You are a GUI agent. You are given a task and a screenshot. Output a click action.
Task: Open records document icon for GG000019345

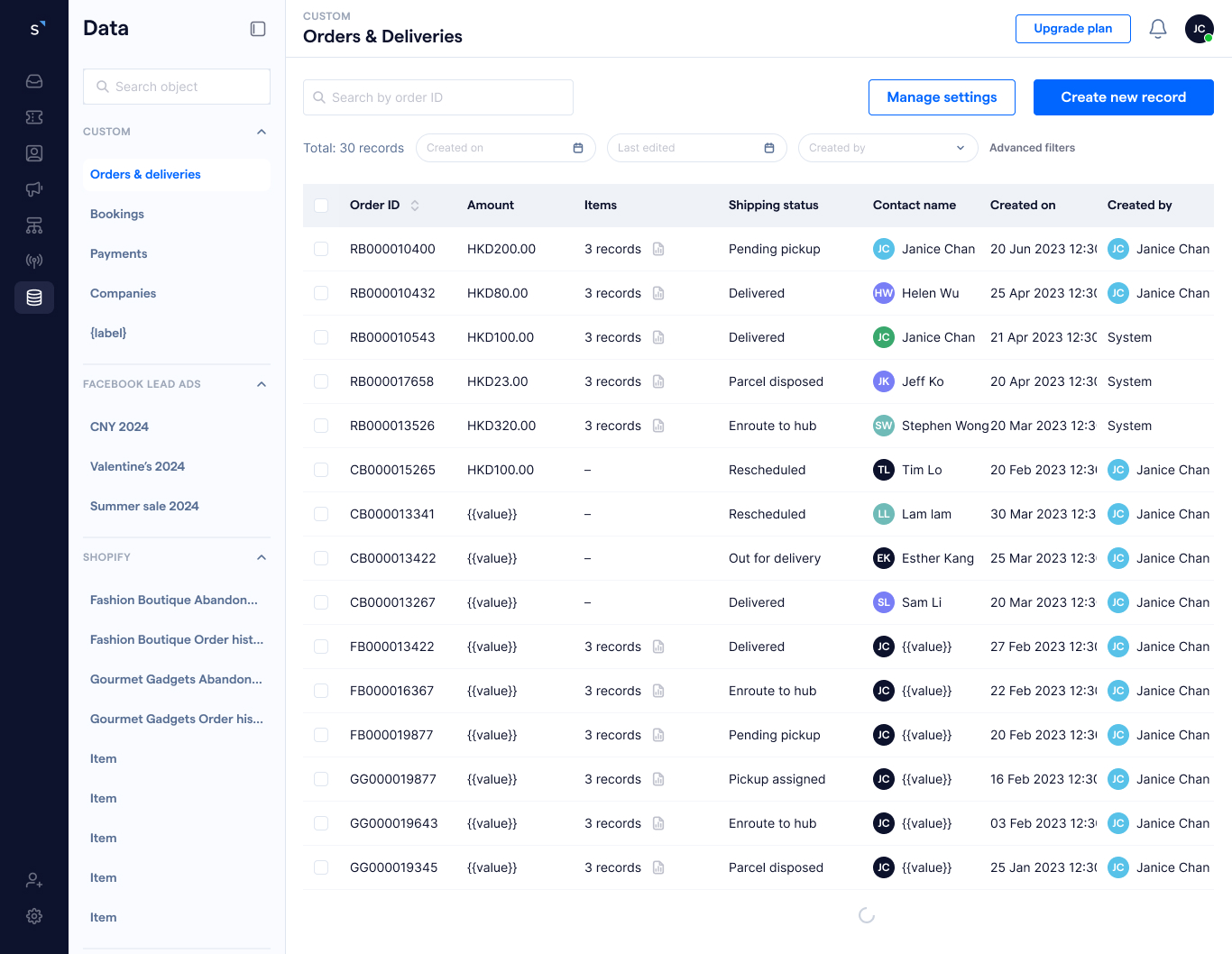(658, 867)
